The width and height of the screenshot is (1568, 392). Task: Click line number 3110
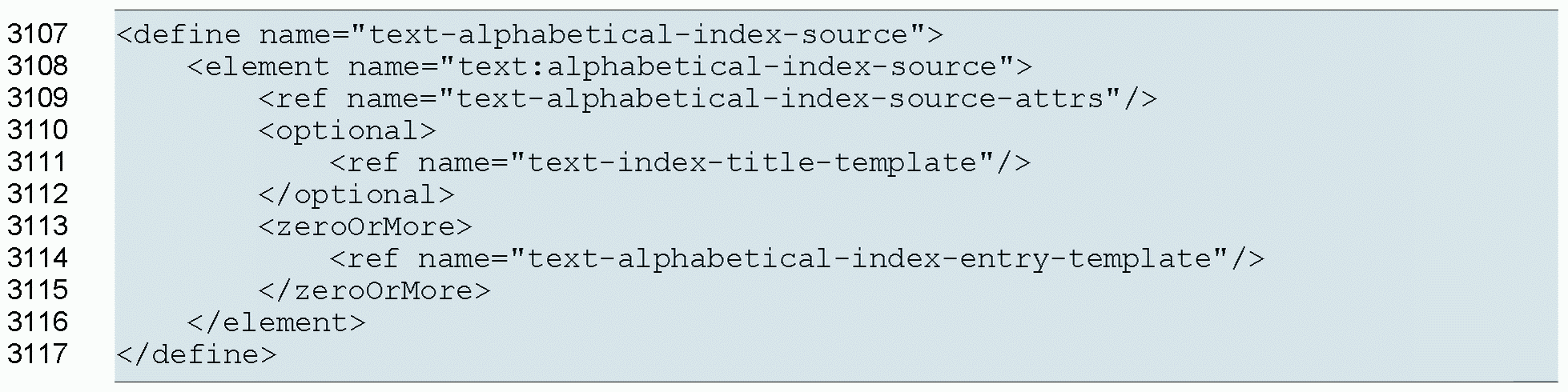[38, 130]
